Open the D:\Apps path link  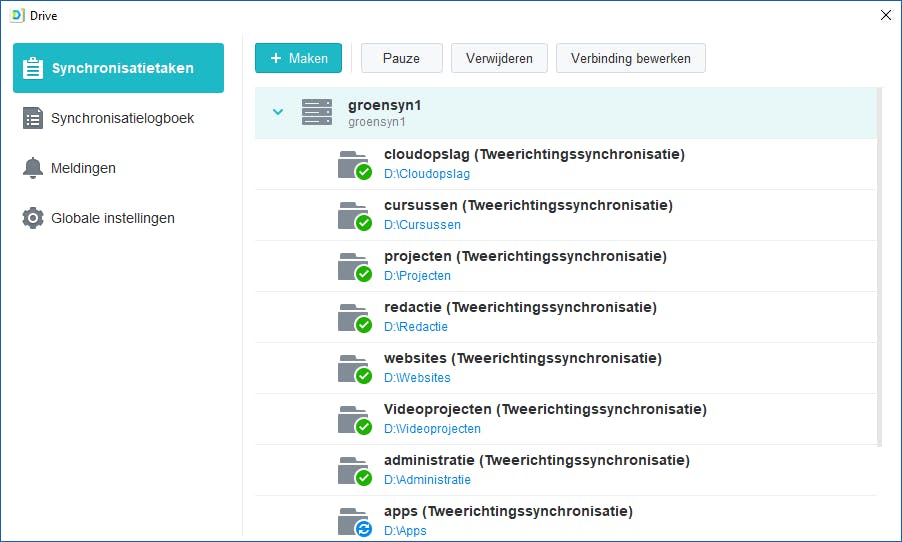(405, 530)
